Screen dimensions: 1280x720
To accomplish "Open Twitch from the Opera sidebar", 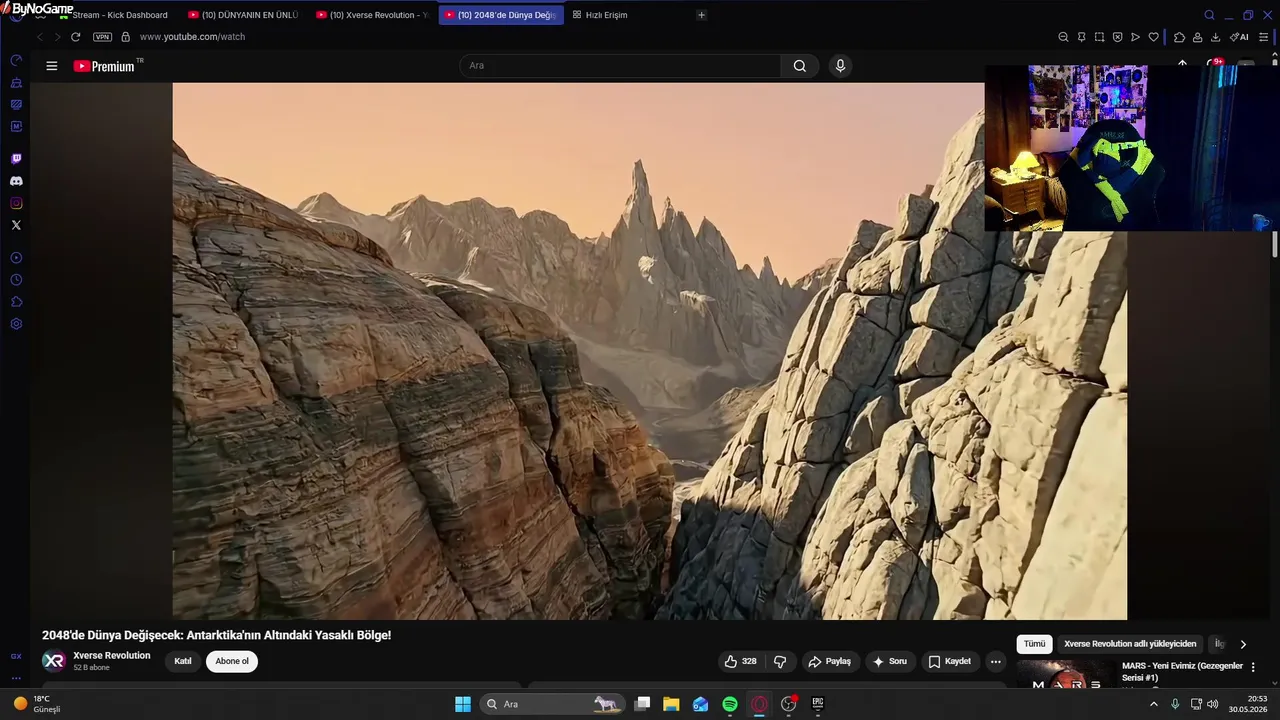I will pos(16,159).
